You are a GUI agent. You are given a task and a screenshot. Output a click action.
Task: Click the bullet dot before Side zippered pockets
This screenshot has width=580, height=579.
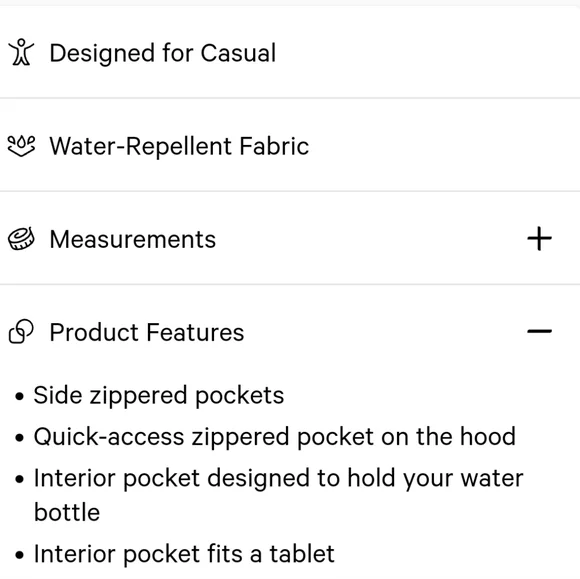(x=20, y=397)
